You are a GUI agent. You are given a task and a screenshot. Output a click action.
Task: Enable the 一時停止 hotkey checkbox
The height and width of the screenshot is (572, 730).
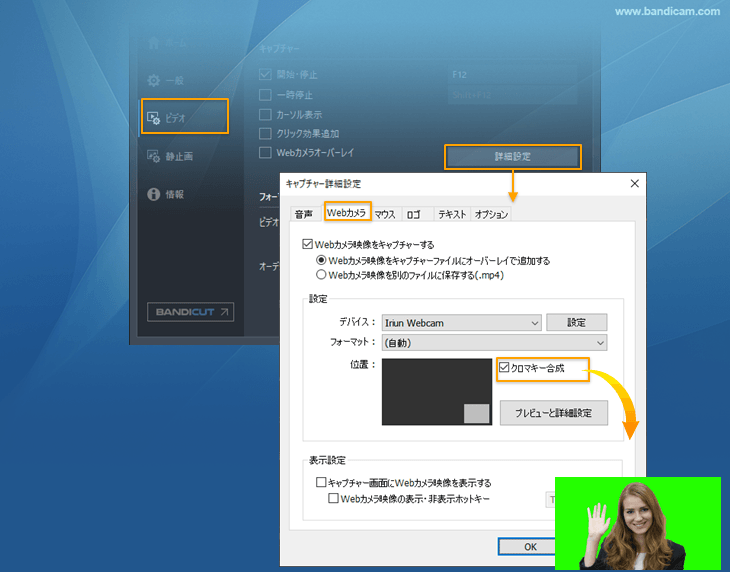coord(265,95)
